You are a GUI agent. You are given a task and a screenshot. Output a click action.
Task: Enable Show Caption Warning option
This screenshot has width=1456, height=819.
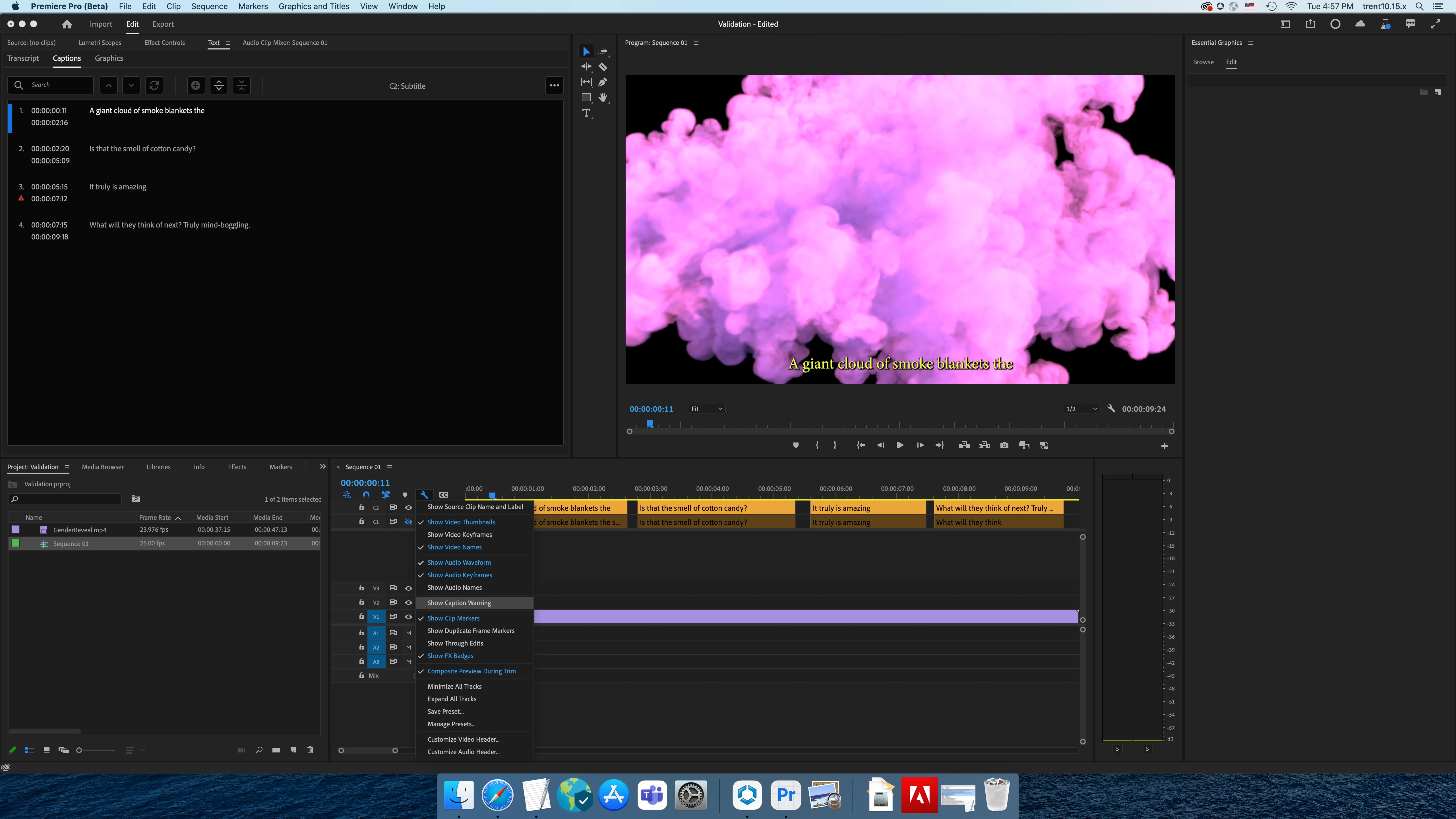pos(459,603)
